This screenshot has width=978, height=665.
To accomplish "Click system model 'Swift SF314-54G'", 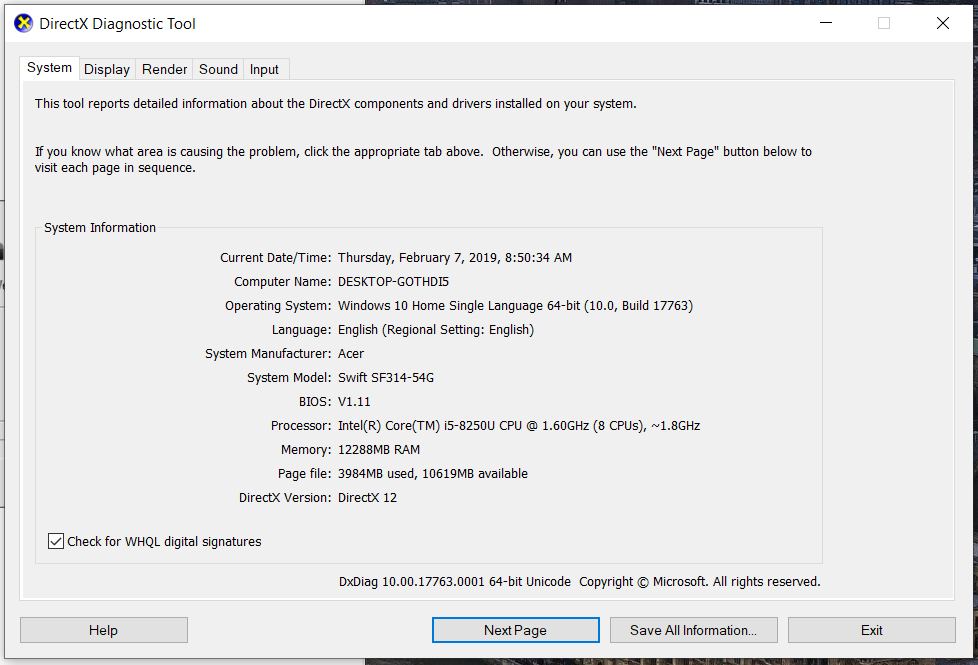I will click(x=386, y=378).
